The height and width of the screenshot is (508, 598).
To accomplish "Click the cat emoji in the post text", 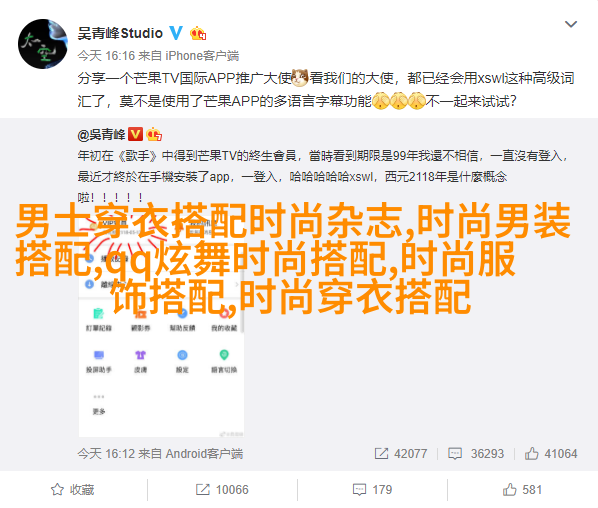I will click(300, 78).
